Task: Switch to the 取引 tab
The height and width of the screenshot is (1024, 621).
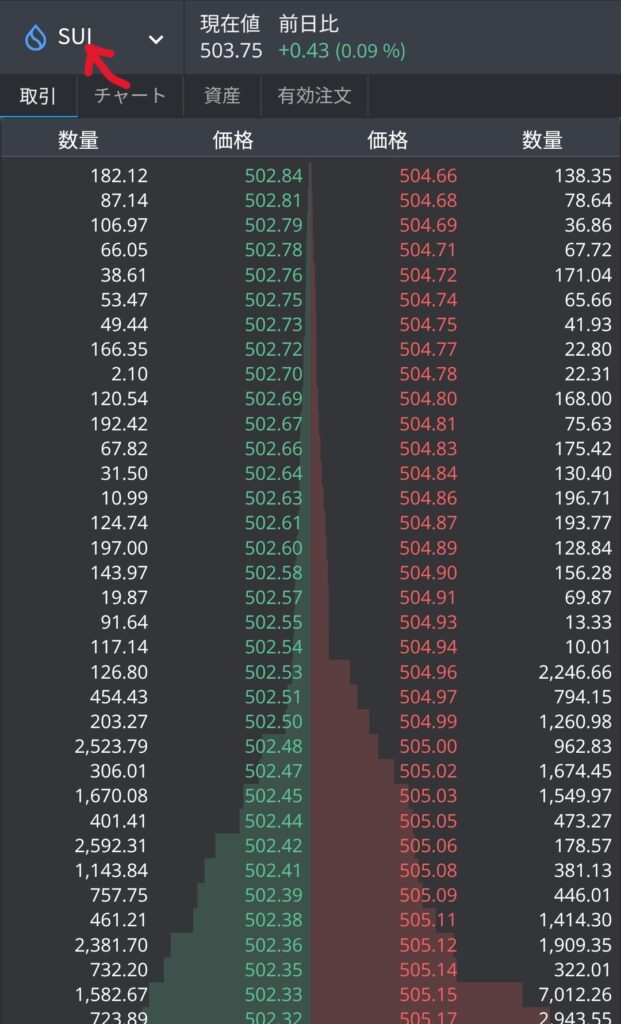Action: pos(38,97)
